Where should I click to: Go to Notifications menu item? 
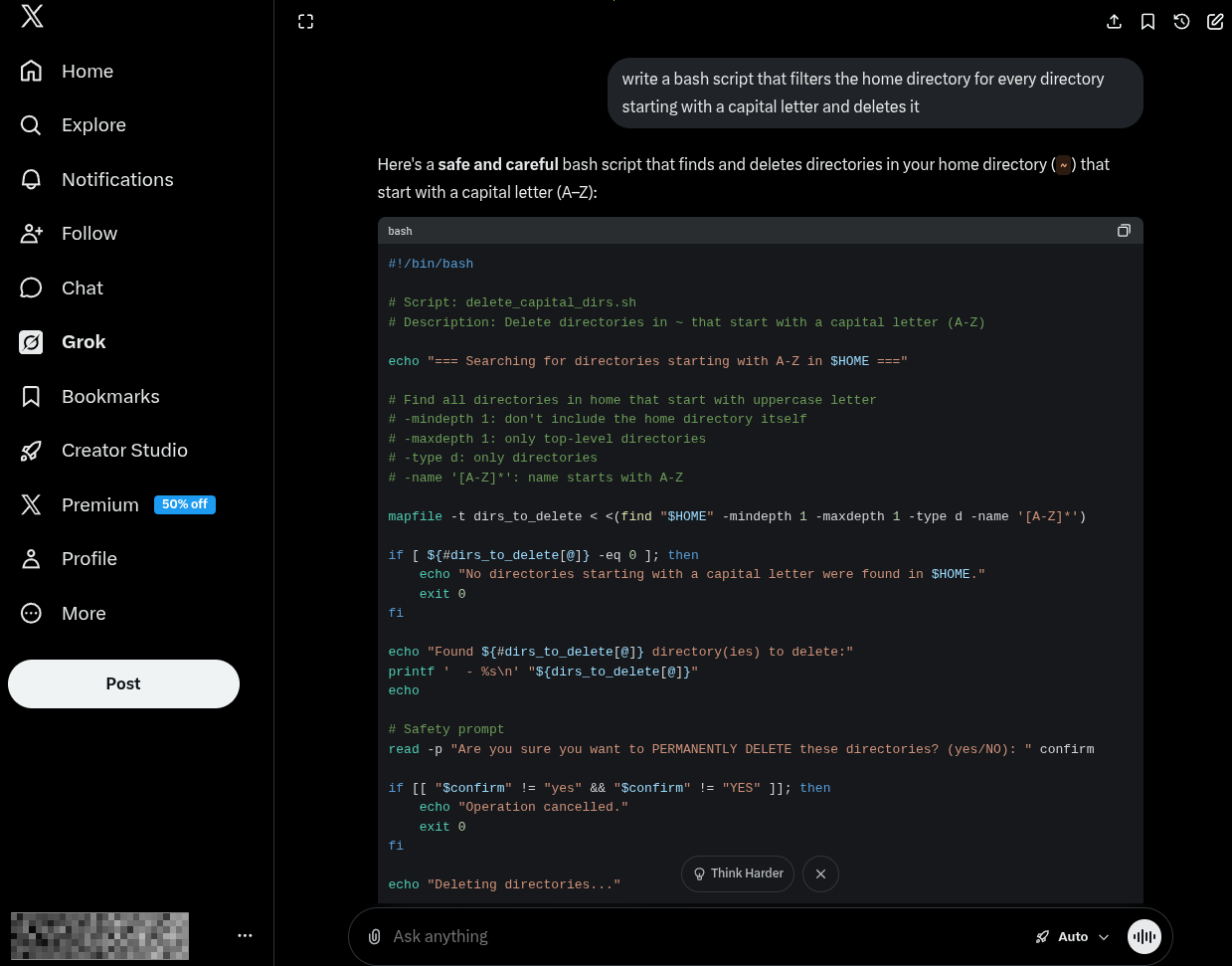click(117, 179)
